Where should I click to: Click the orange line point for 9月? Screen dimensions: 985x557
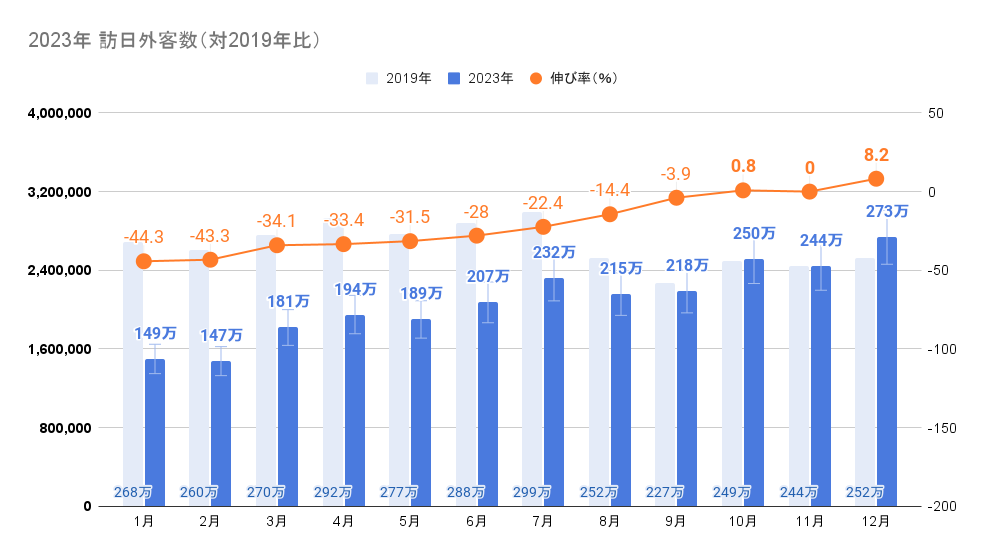676,198
